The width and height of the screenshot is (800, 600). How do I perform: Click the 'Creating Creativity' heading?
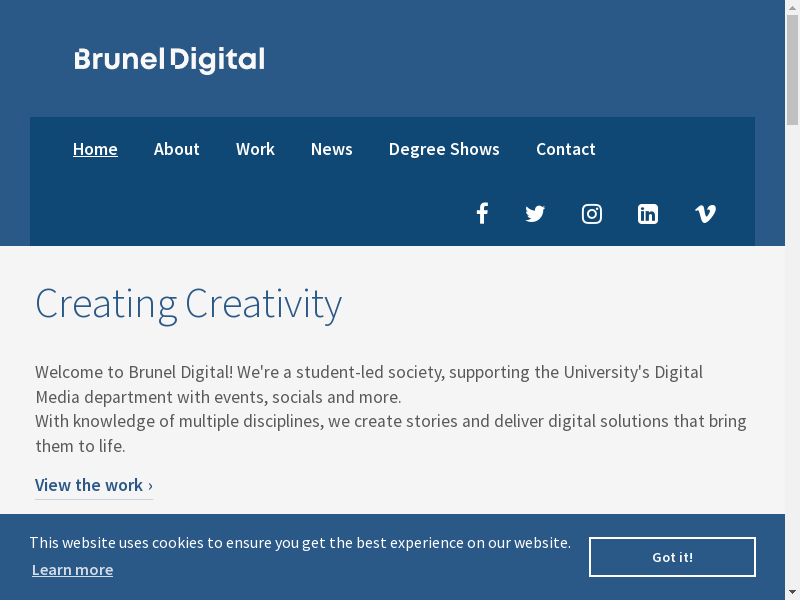tap(188, 303)
